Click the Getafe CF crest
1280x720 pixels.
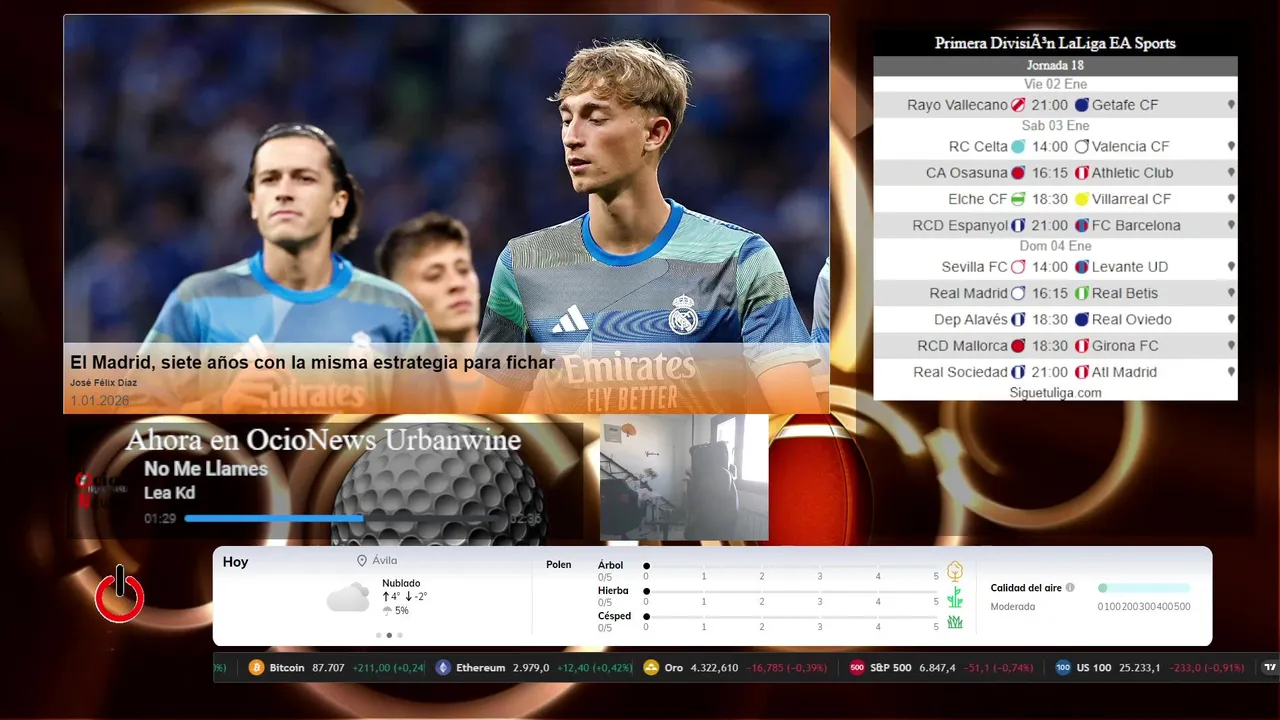coord(1081,105)
